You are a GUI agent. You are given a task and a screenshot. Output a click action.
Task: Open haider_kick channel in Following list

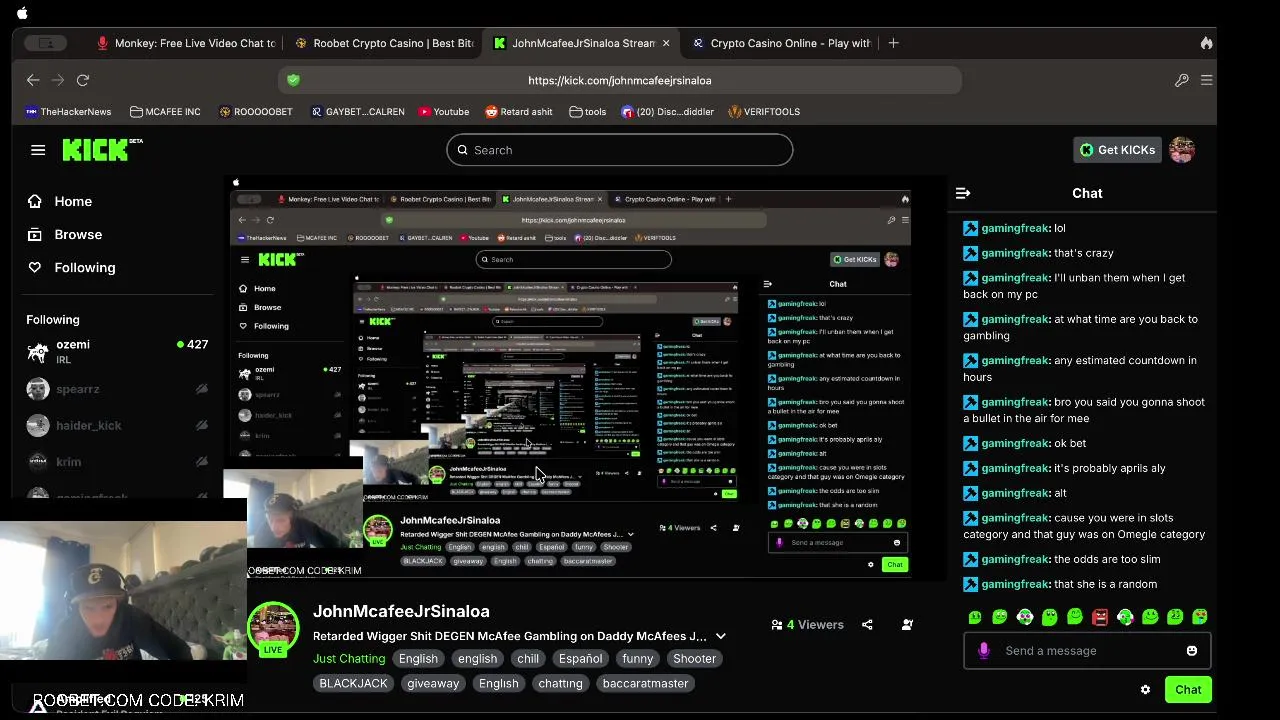tap(117, 425)
